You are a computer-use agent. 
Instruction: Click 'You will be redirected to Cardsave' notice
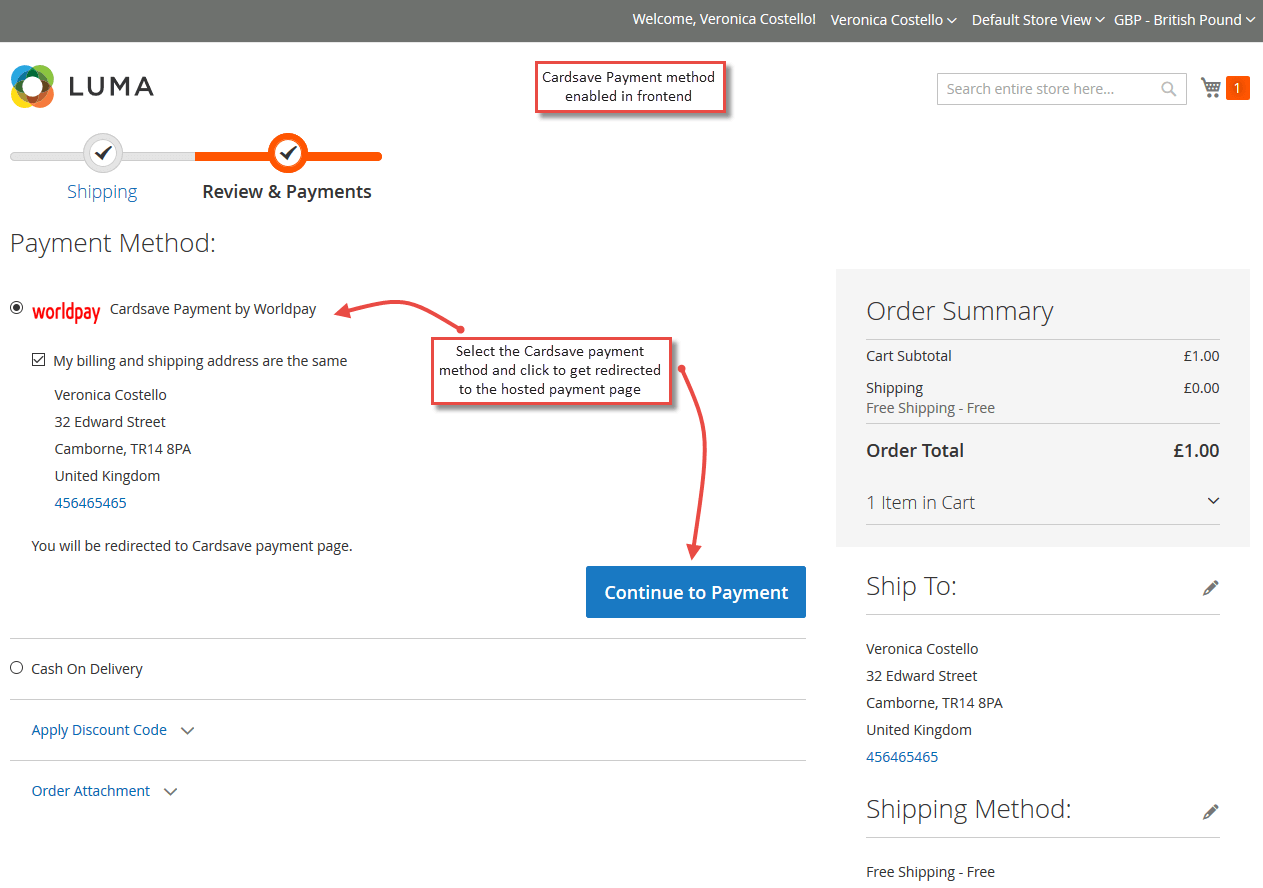[x=192, y=546]
